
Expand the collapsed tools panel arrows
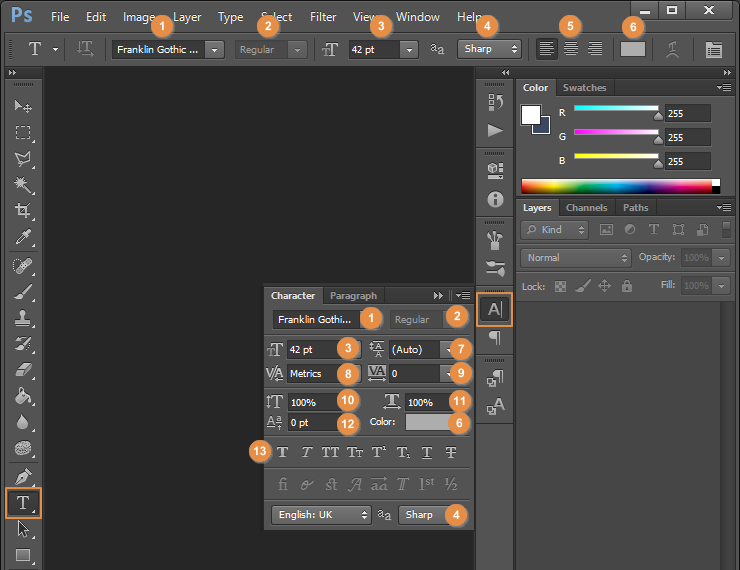click(12, 73)
